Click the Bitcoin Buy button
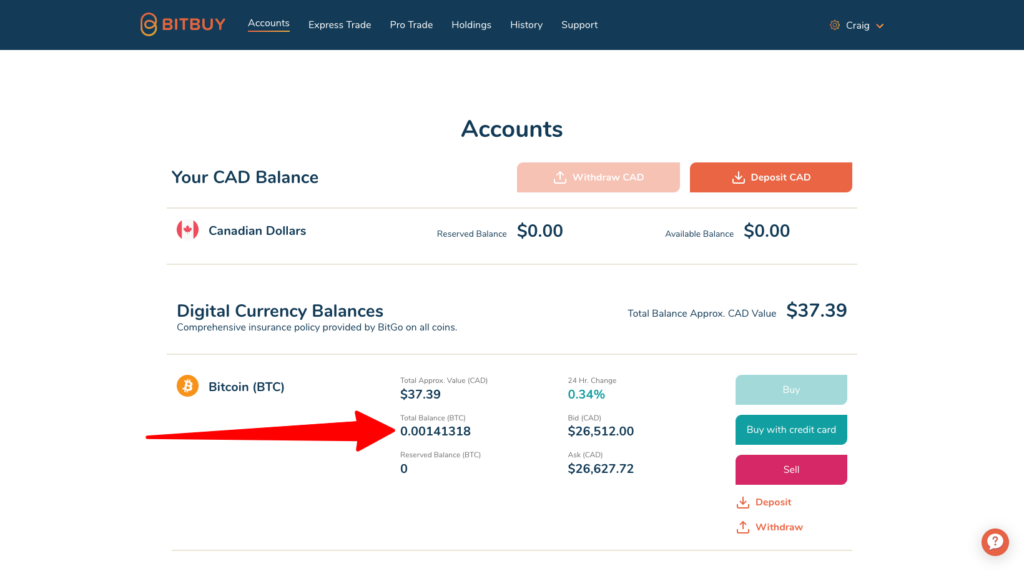Screen dimensions: 1024x571 [x=791, y=389]
